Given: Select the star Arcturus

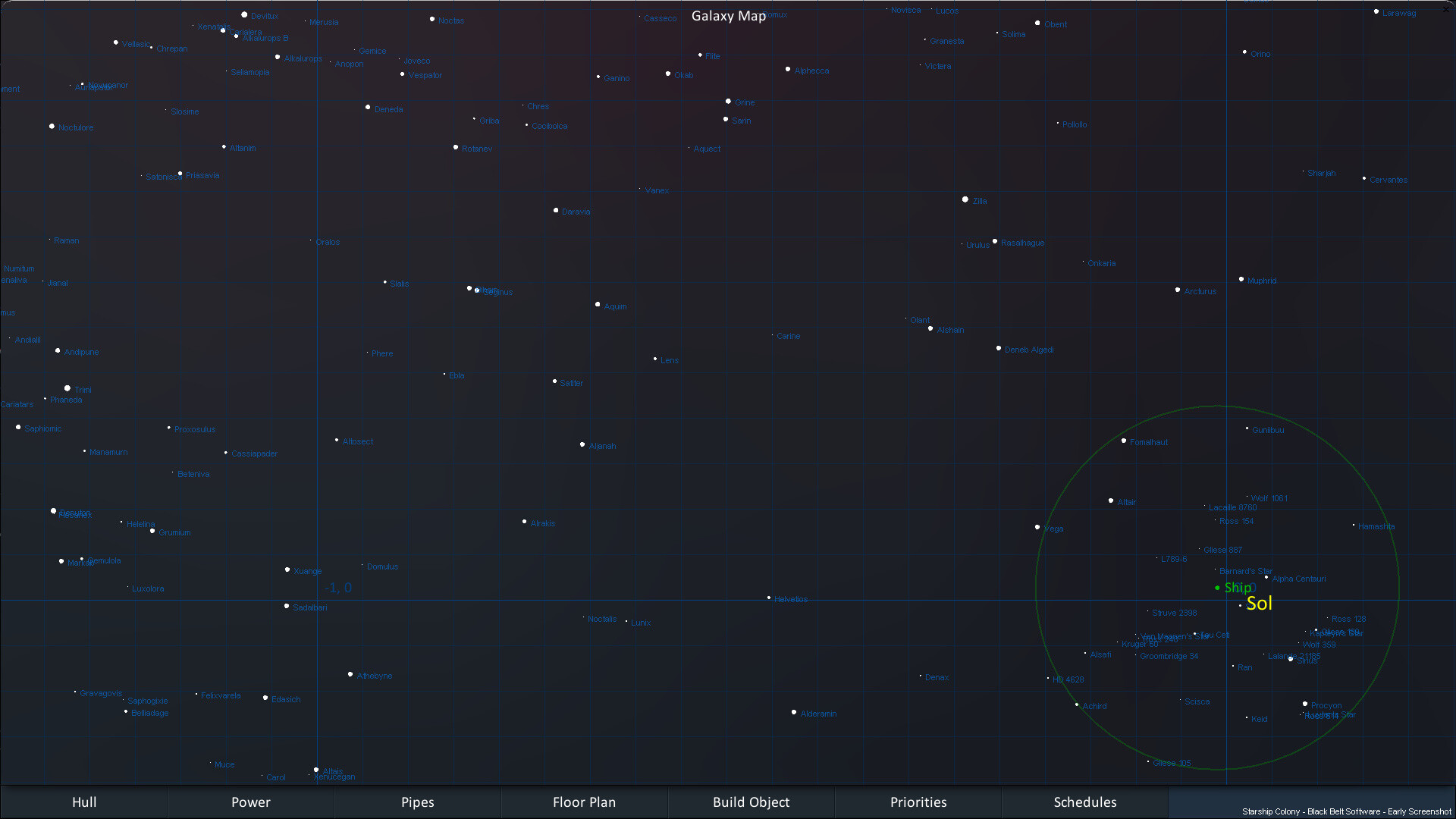Looking at the screenshot, I should [1177, 290].
